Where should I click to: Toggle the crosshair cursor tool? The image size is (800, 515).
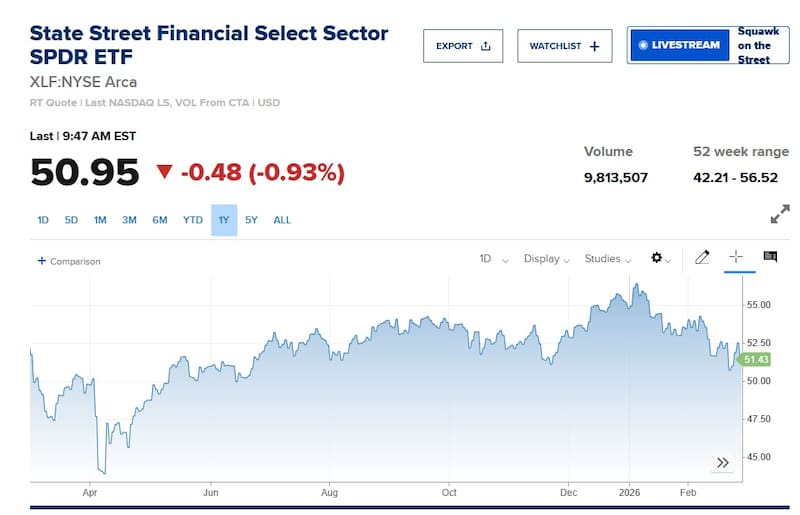(x=736, y=257)
